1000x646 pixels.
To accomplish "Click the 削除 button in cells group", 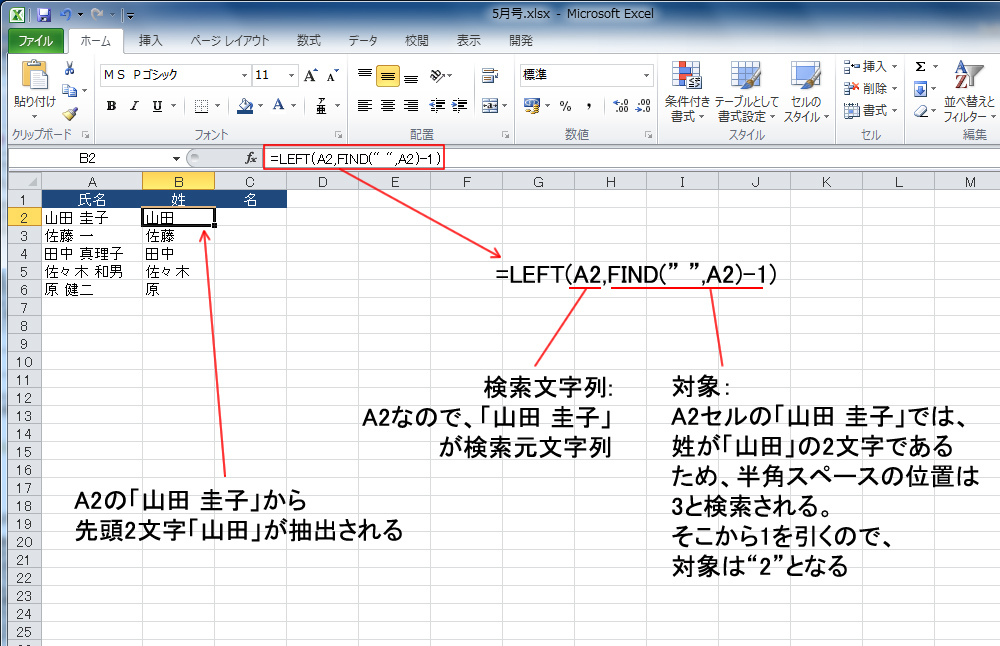I will (x=871, y=89).
